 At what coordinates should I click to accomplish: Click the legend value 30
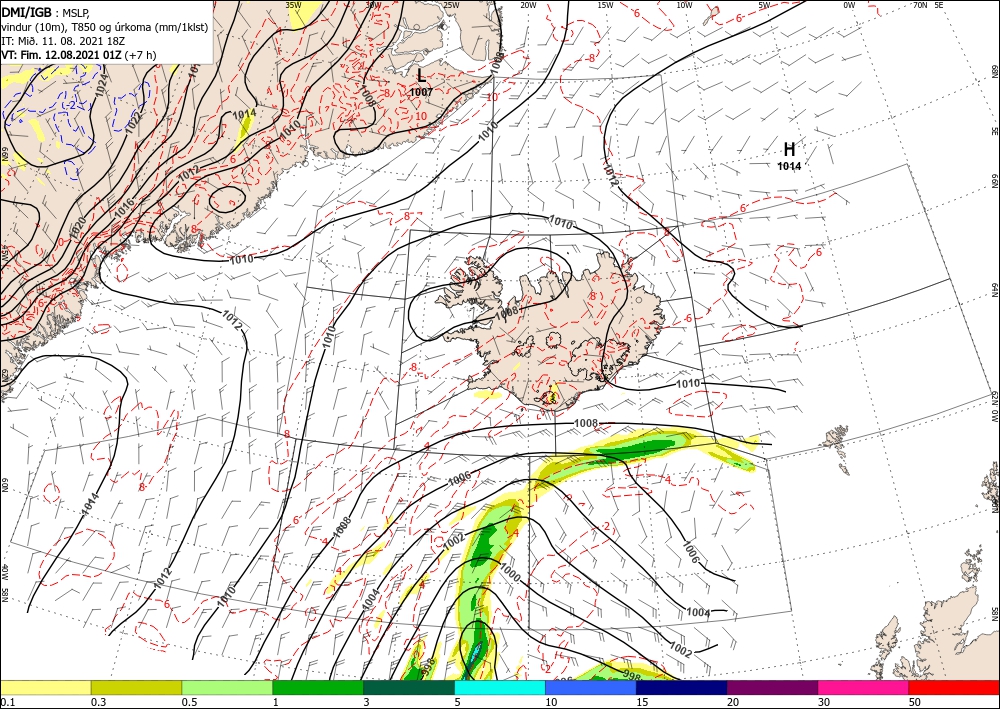tap(825, 702)
